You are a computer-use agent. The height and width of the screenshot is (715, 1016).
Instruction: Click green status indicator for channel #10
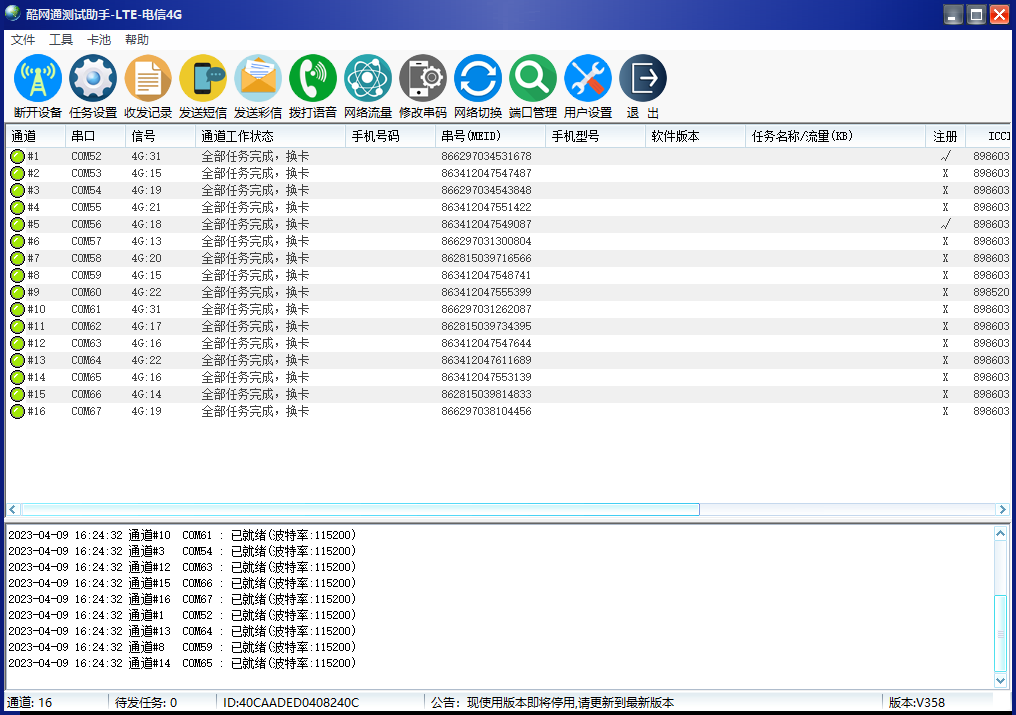17,309
